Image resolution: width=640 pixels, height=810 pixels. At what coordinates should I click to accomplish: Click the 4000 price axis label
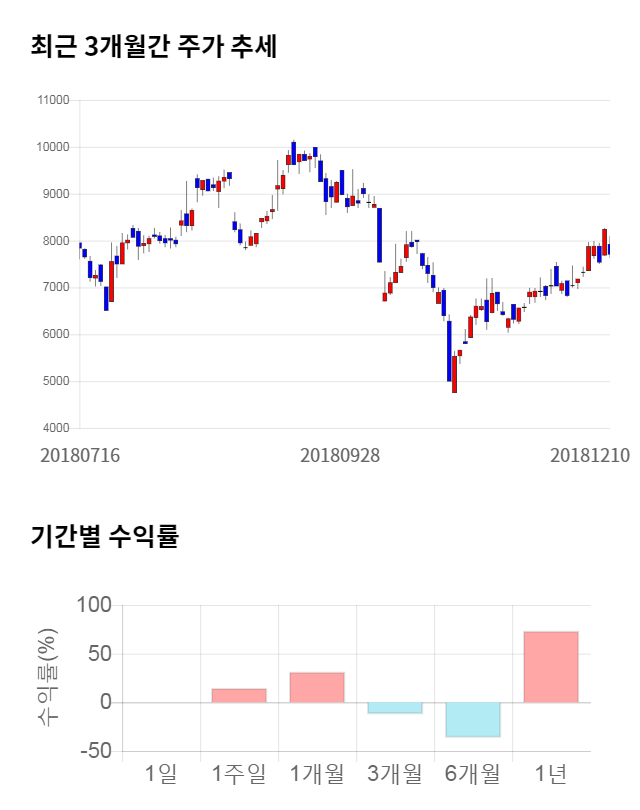pos(56,428)
